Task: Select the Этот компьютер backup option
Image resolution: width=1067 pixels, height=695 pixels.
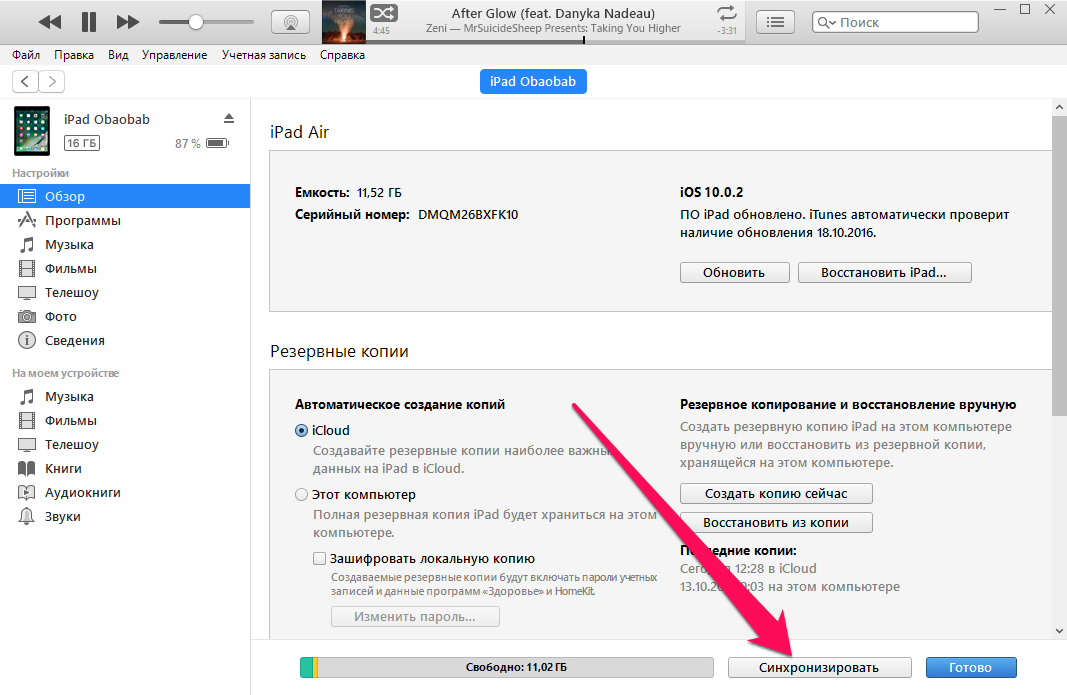Action: [x=302, y=494]
